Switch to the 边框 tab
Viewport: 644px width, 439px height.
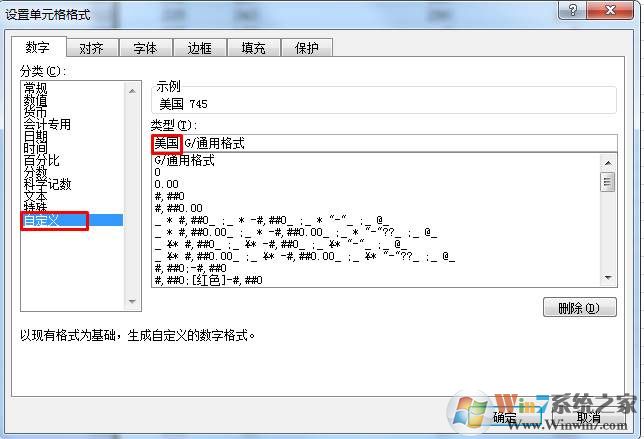(200, 48)
